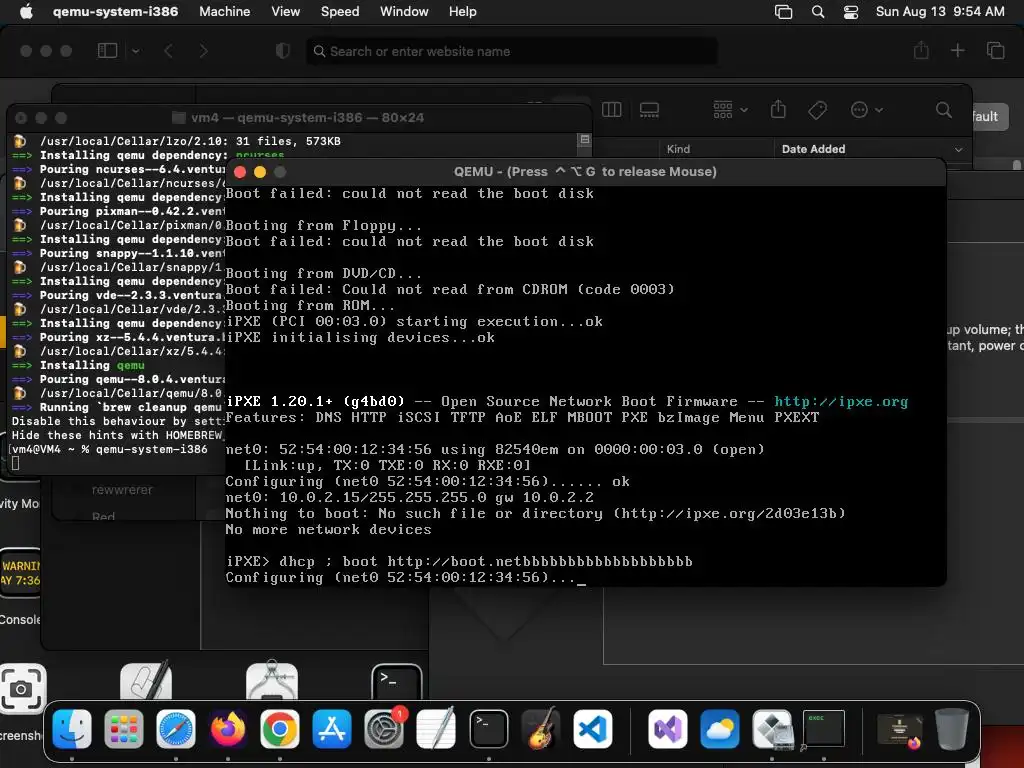Open TextEdit from the dock

[x=436, y=729]
